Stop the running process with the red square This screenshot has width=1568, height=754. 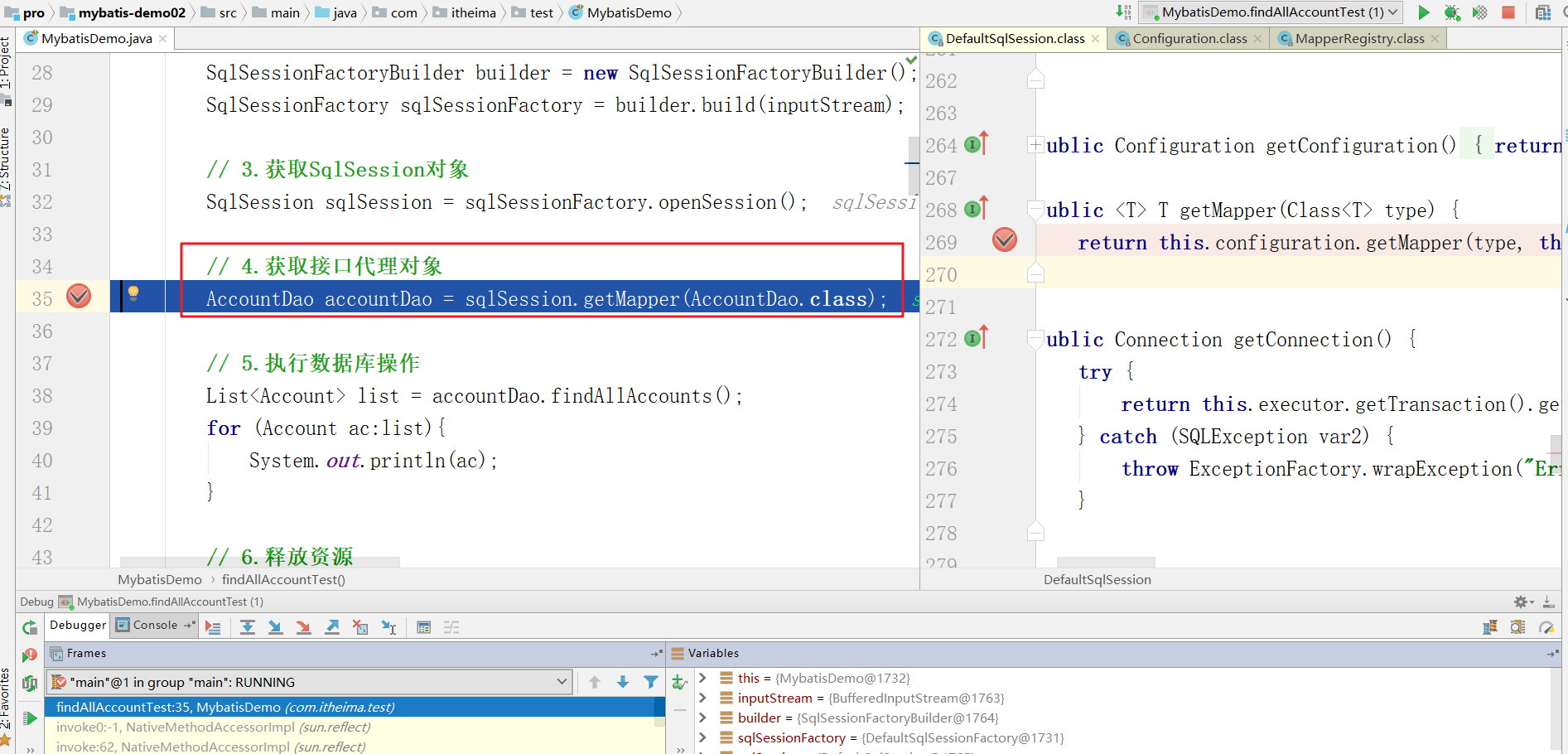1508,12
